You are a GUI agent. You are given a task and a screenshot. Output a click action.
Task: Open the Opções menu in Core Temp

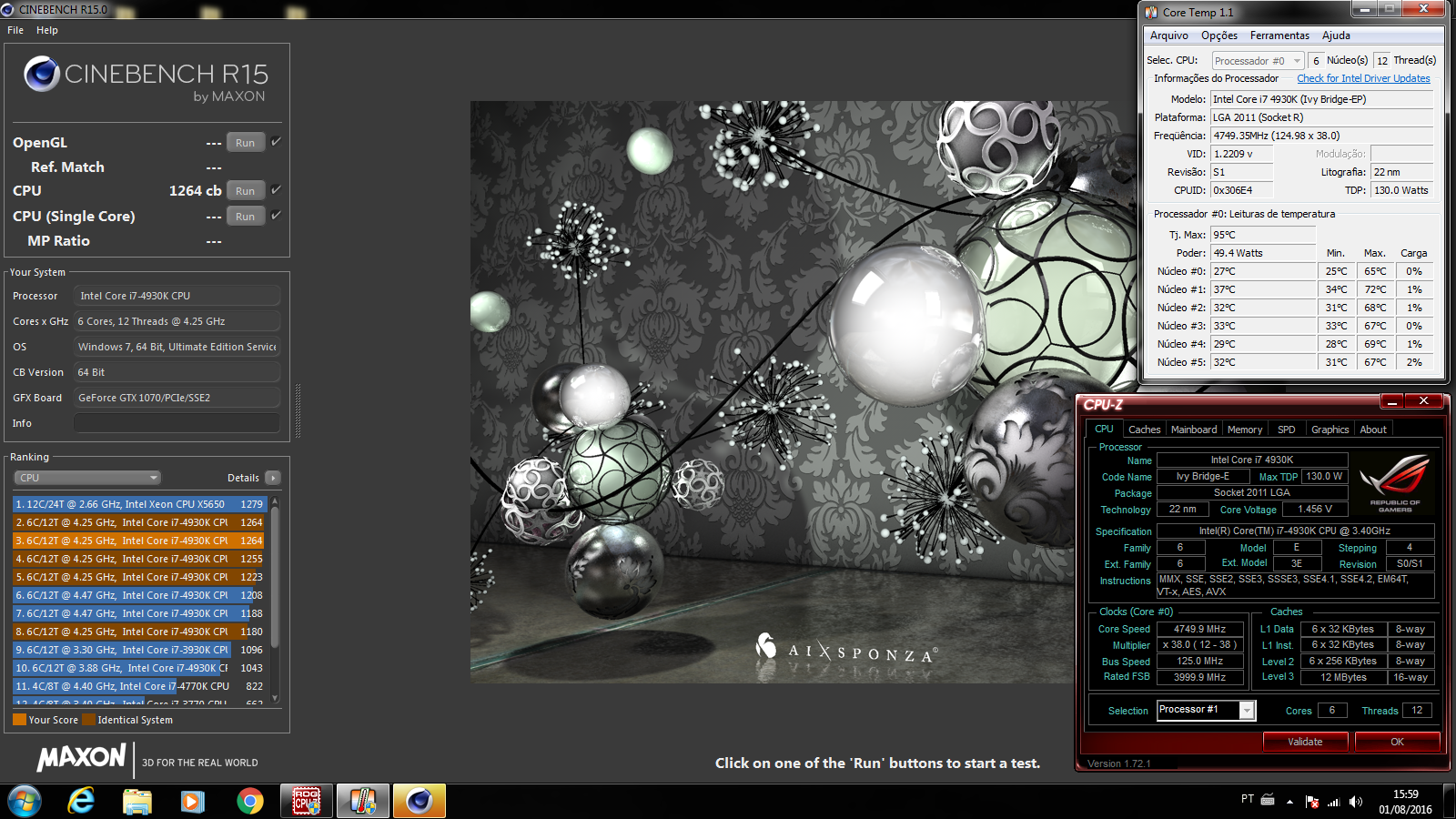(1219, 35)
